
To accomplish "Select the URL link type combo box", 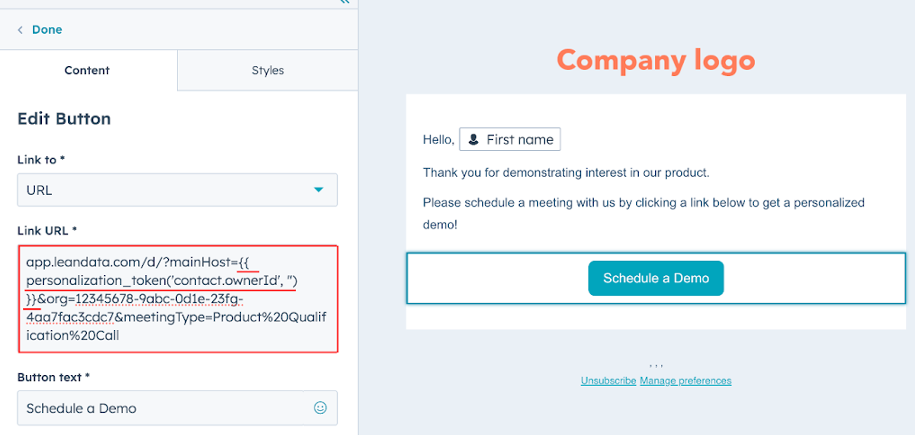I will click(x=177, y=190).
